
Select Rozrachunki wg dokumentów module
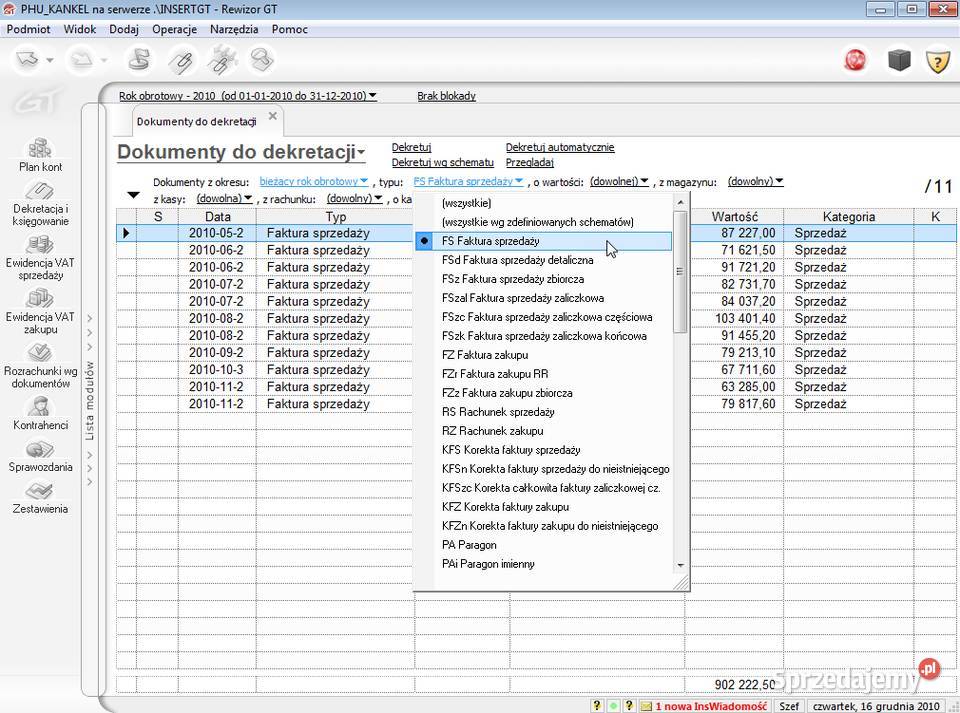pyautogui.click(x=40, y=367)
